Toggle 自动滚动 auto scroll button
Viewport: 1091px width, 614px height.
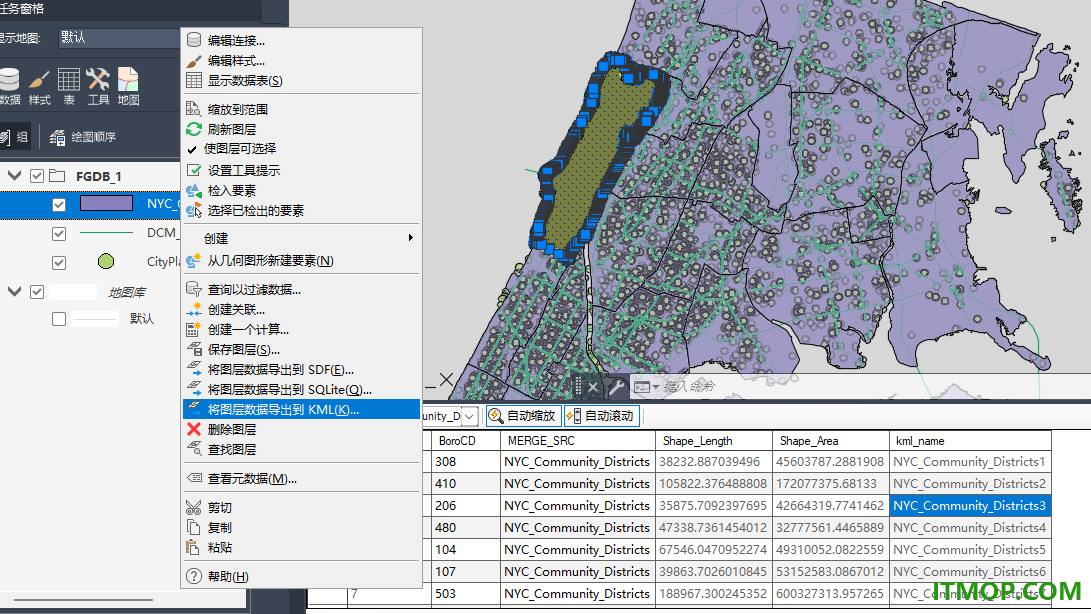[x=602, y=416]
